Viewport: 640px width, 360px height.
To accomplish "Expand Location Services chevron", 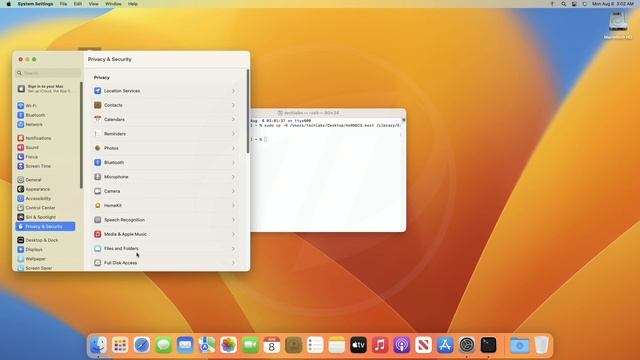I will (x=233, y=91).
